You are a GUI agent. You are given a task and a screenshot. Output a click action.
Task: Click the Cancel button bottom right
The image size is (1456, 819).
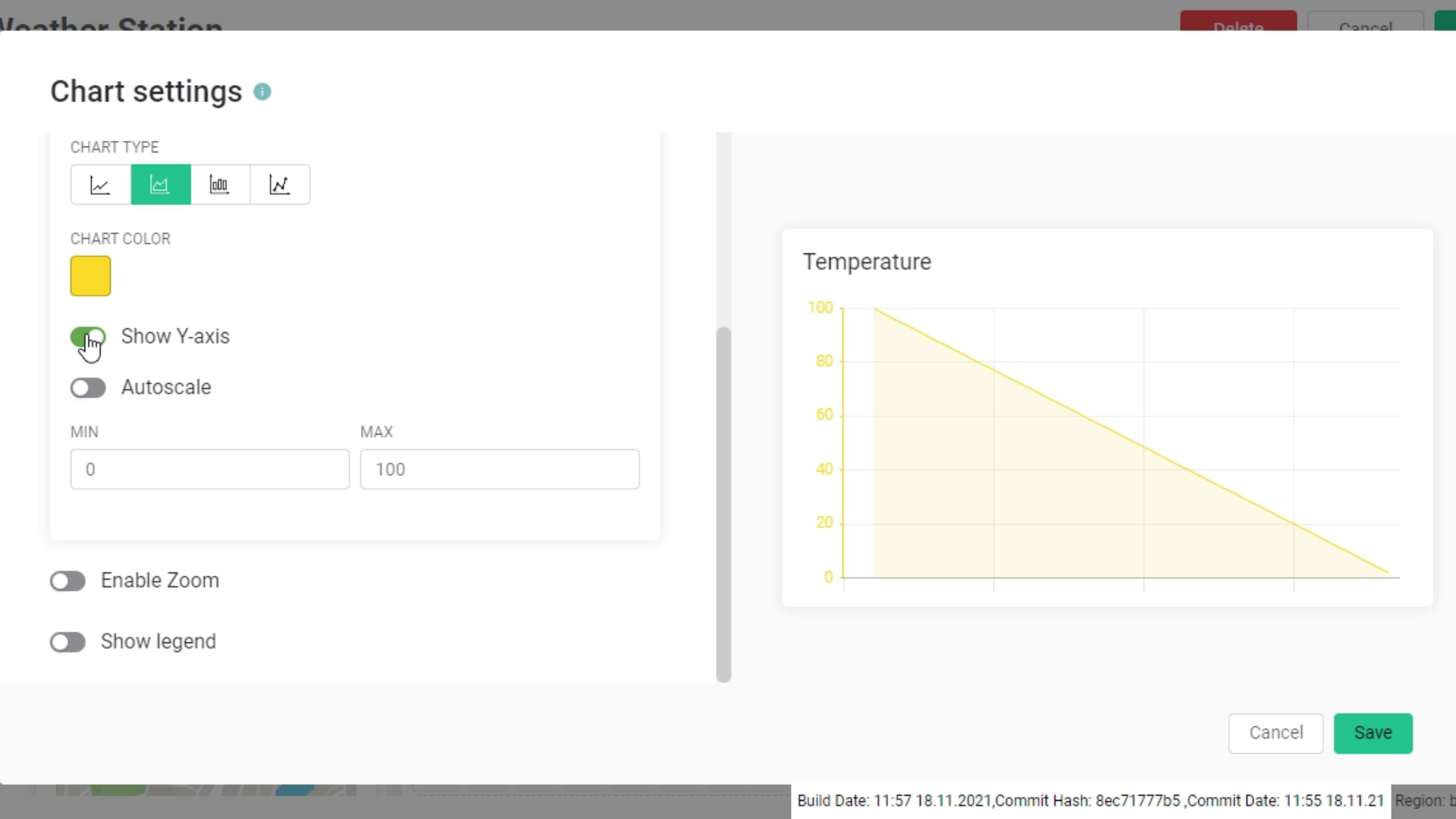tap(1277, 732)
